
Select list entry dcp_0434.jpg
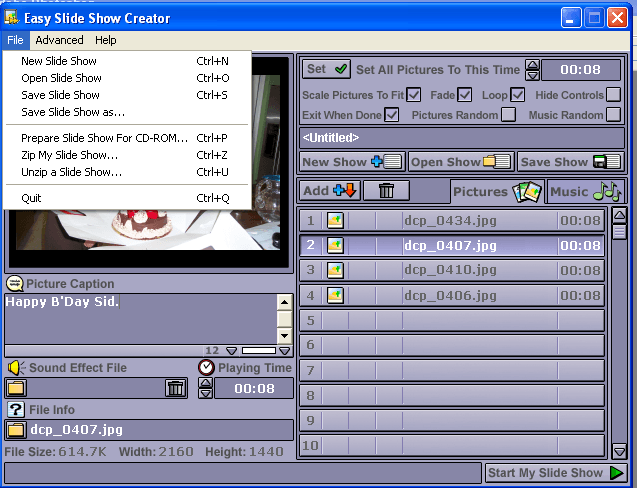451,221
